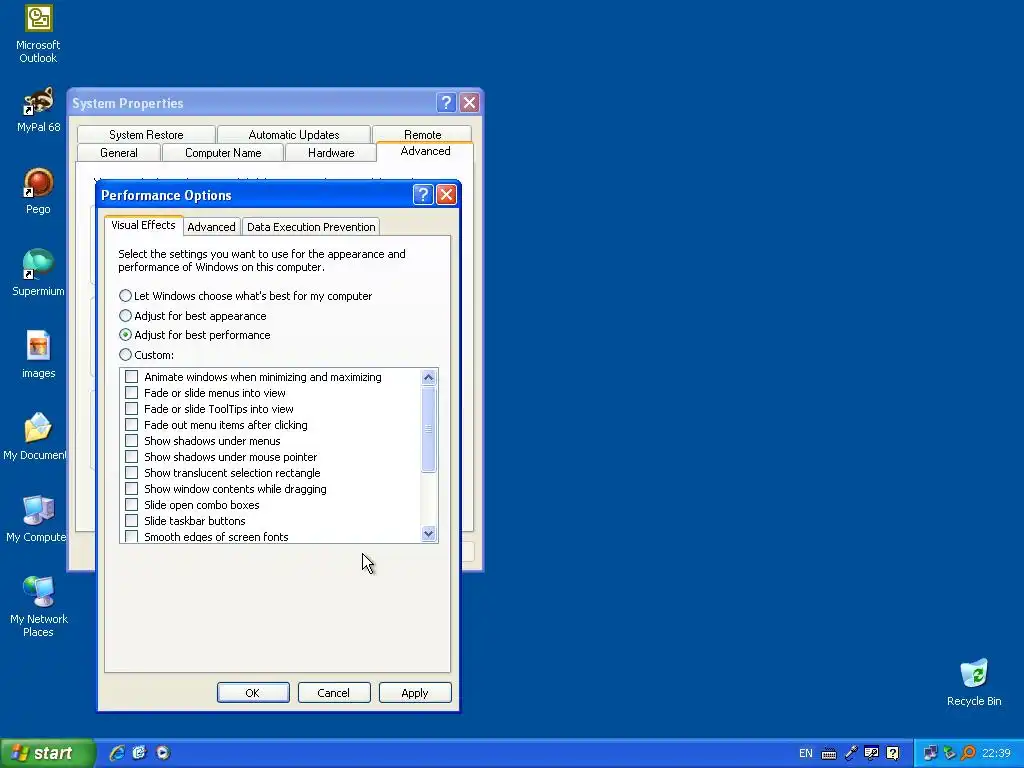Open the Data Execution Prevention tab
This screenshot has width=1024, height=768.
click(311, 227)
